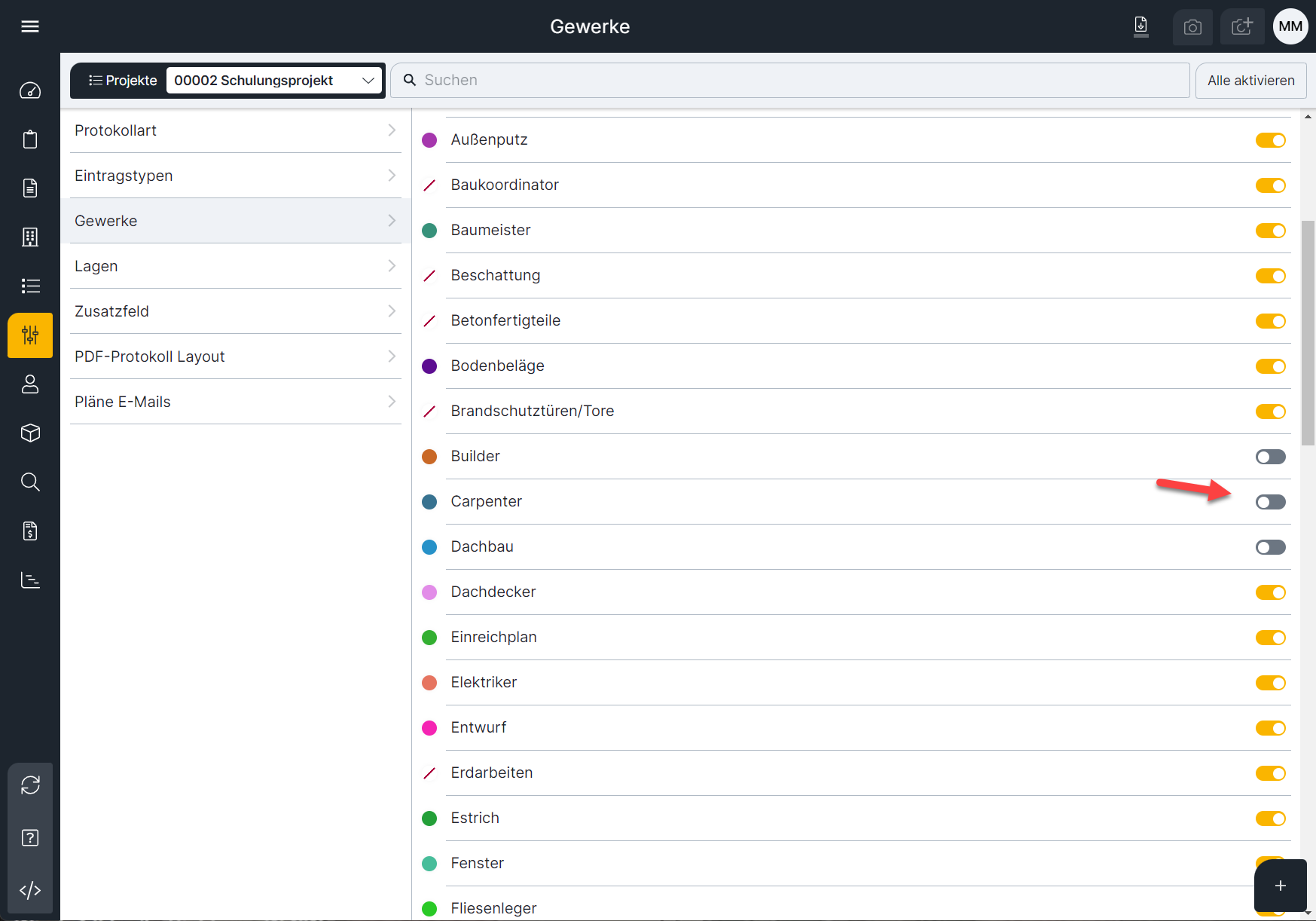
Task: Enable the Dachbau toggle
Action: point(1271,547)
